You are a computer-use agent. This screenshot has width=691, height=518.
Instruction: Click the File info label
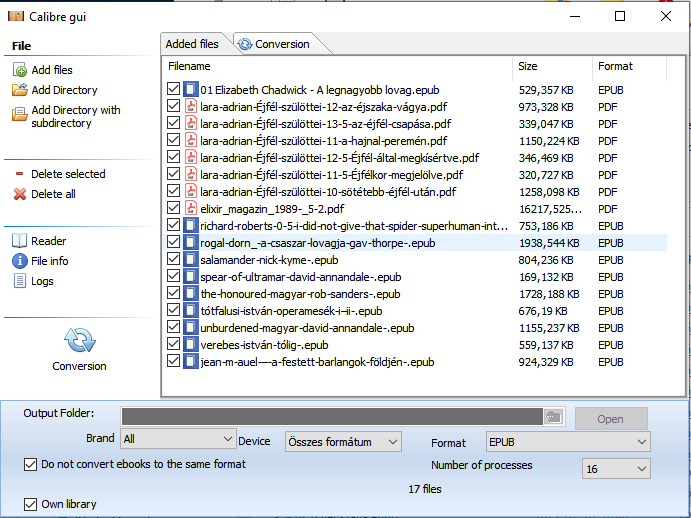pos(50,261)
